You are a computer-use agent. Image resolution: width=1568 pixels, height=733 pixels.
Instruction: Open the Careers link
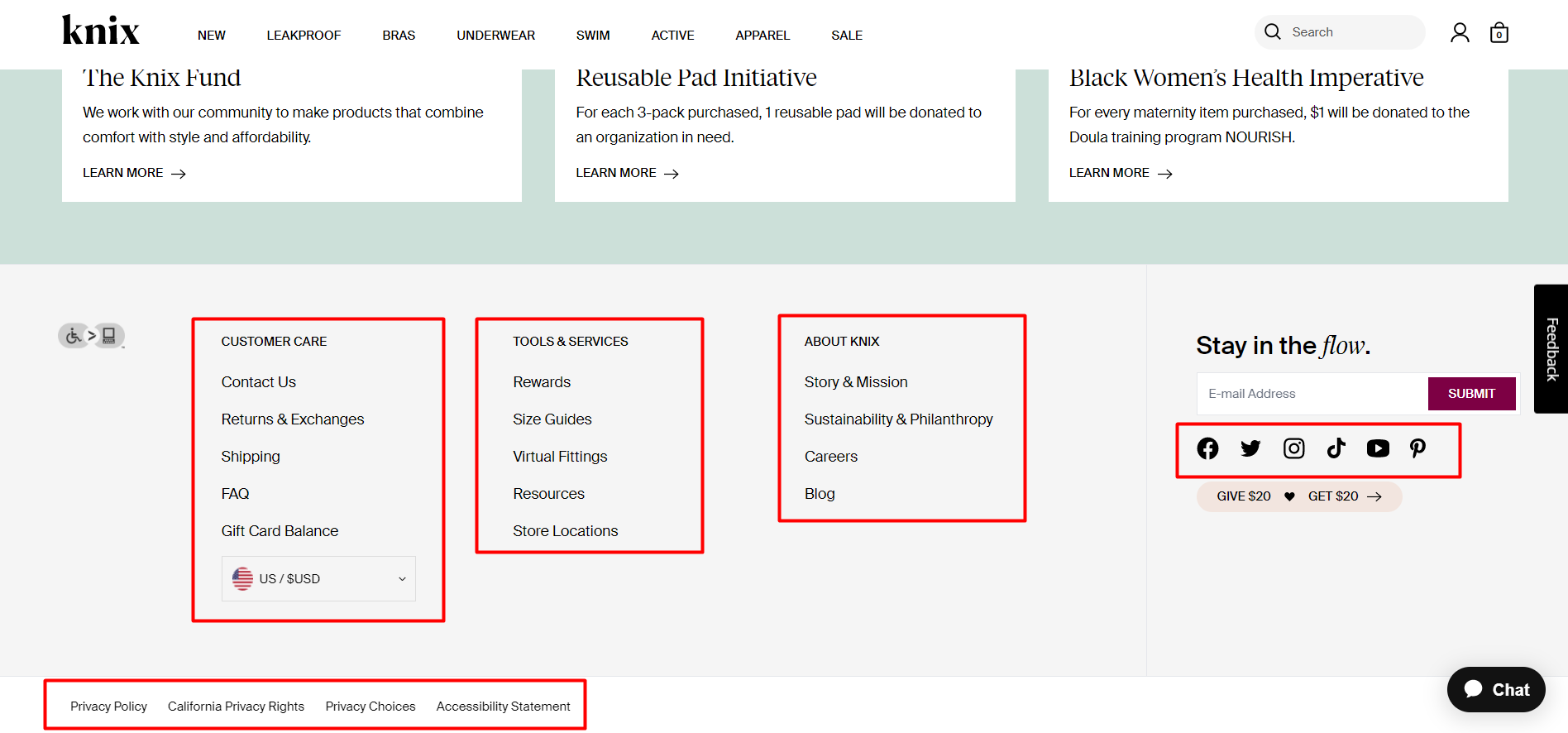(831, 457)
